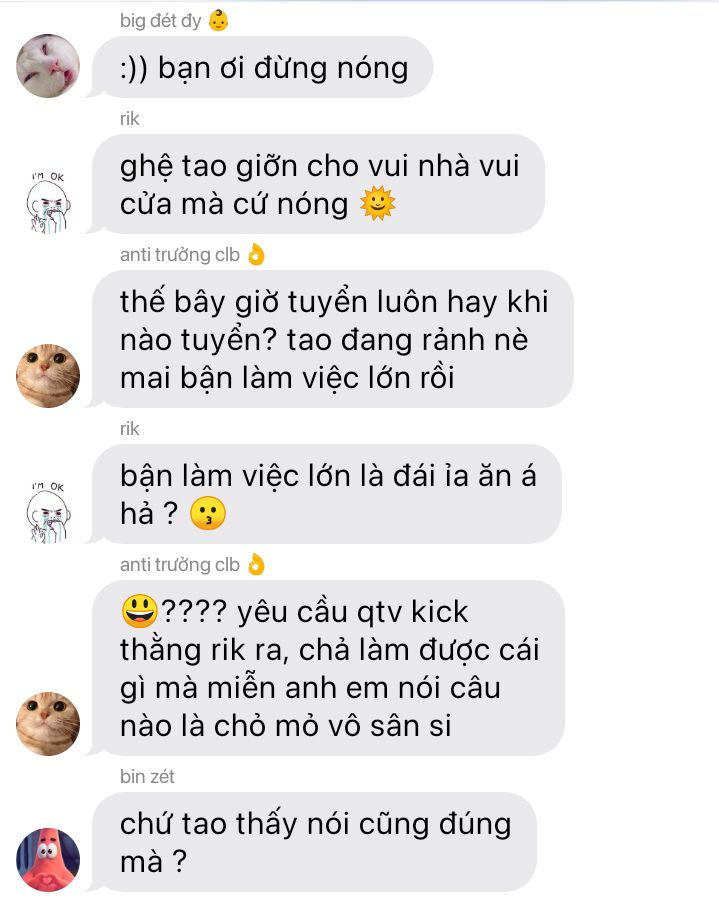Open big đét đy's white cat avatar
This screenshot has width=719, height=898.
point(48,66)
